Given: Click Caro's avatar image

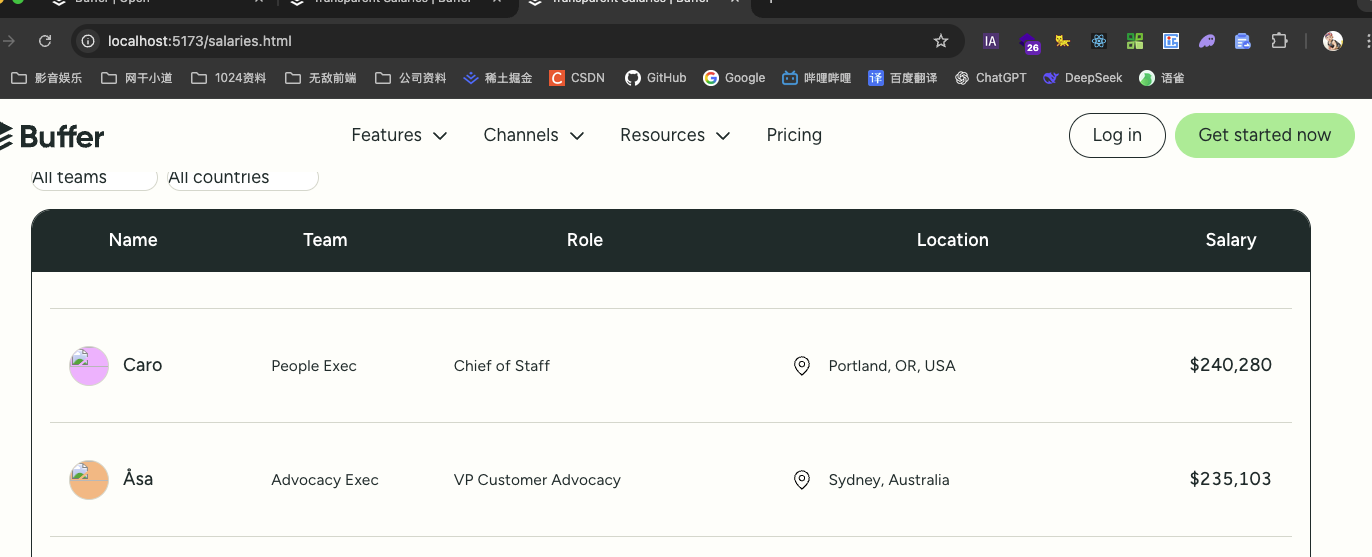Looking at the screenshot, I should 89,366.
